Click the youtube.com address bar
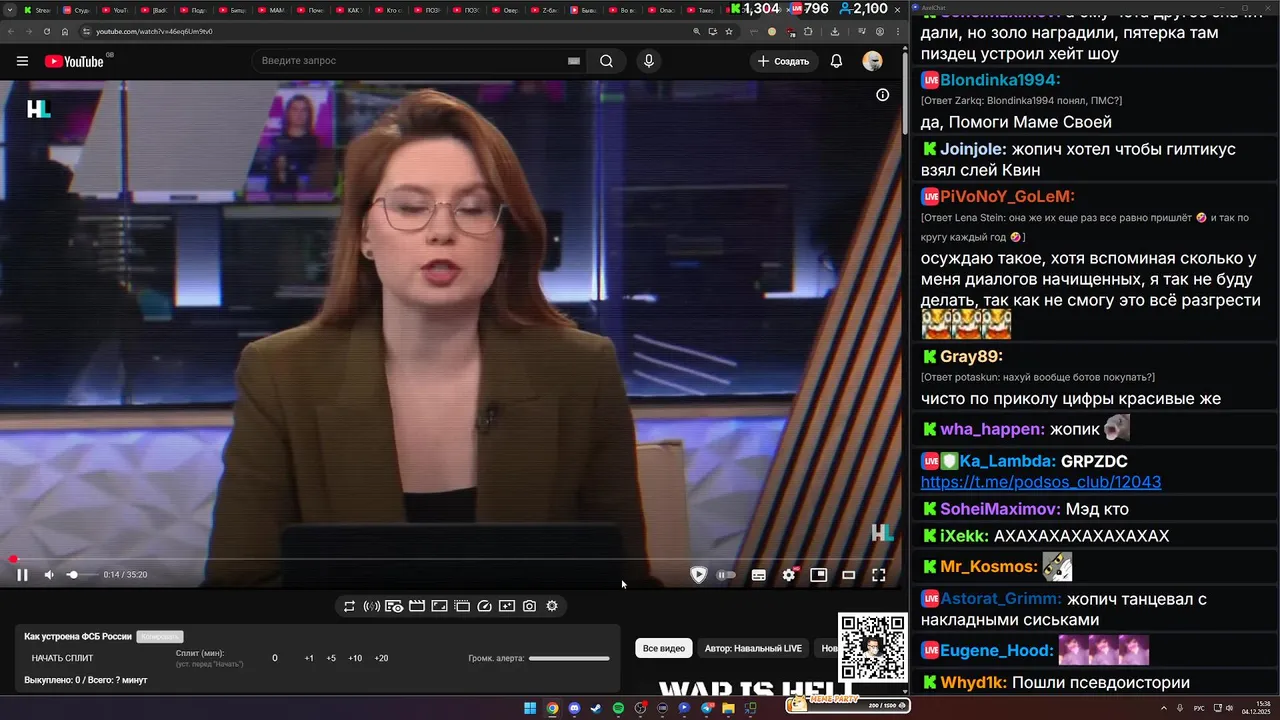 click(x=390, y=31)
